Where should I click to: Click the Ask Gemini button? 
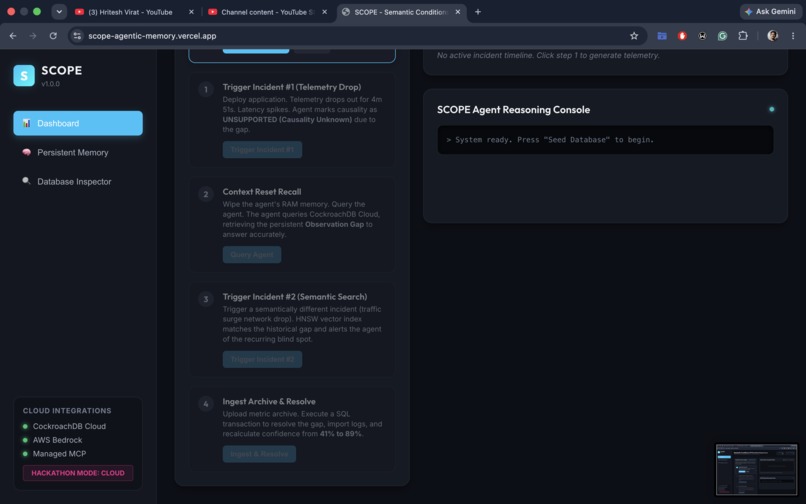coord(770,12)
